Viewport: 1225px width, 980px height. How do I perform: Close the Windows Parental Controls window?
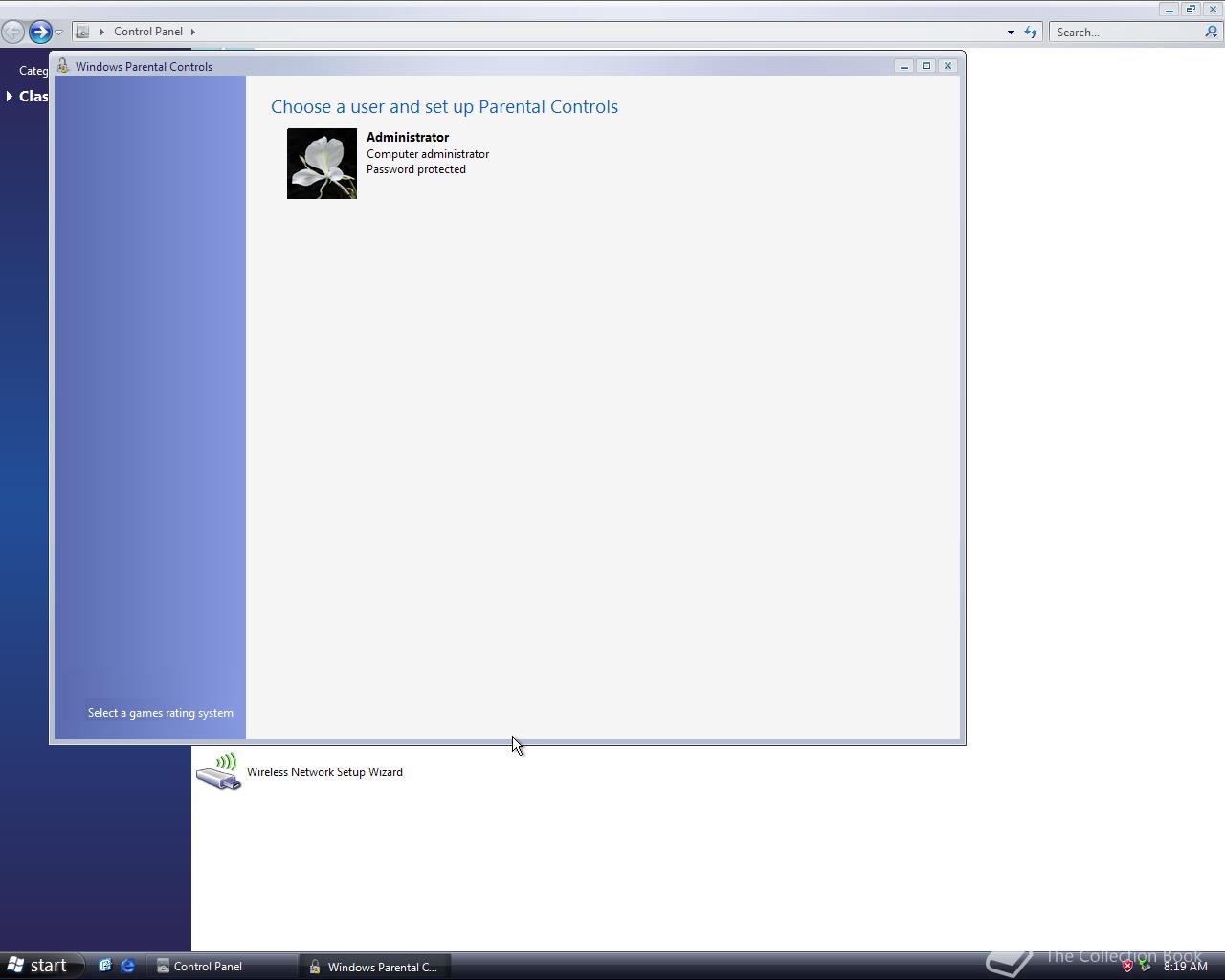(947, 66)
